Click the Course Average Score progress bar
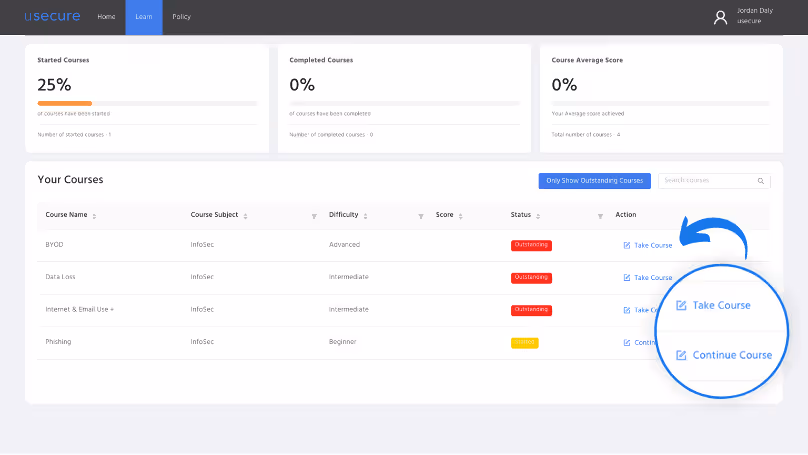 coord(661,104)
